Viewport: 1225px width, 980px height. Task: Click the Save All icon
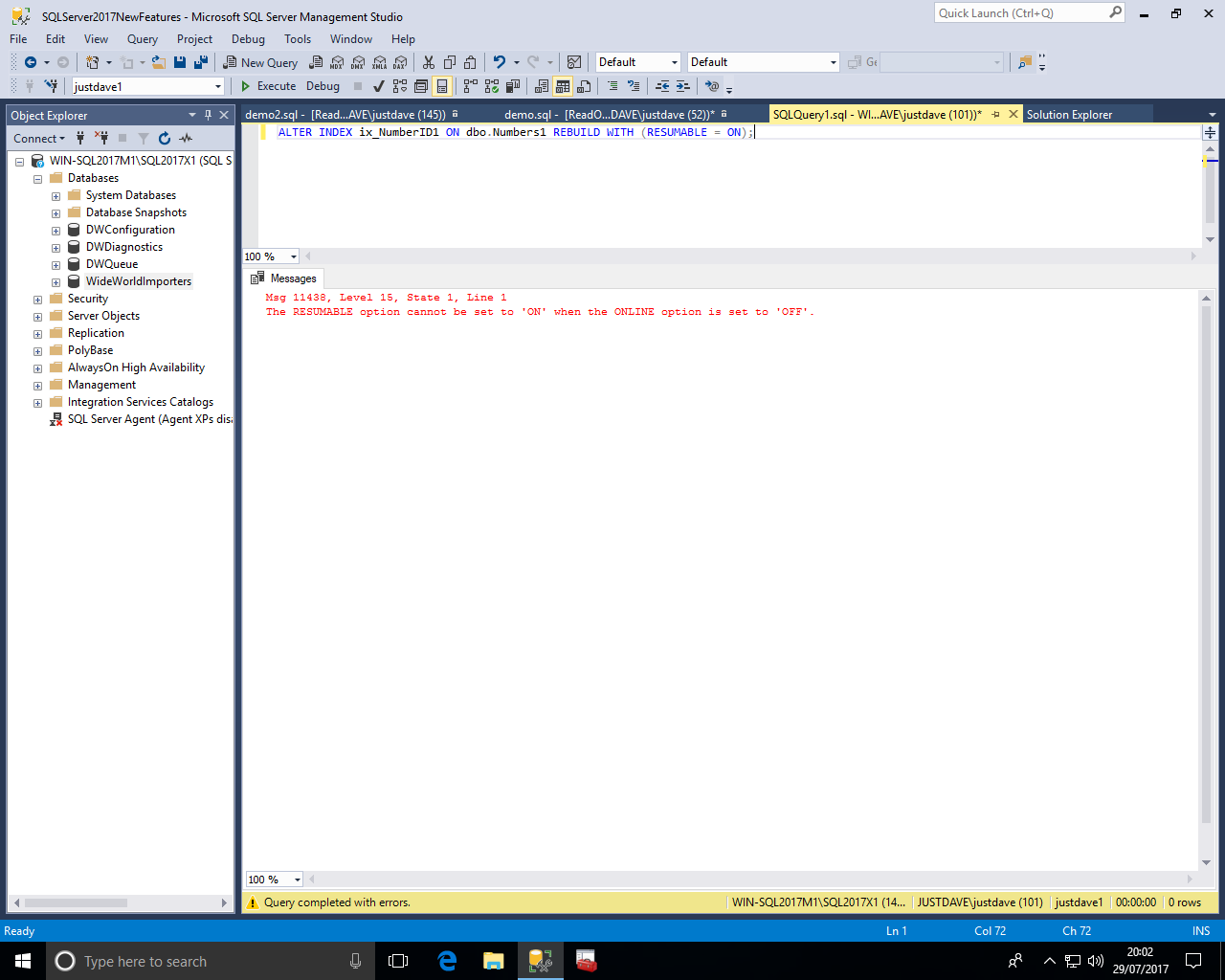pos(201,62)
